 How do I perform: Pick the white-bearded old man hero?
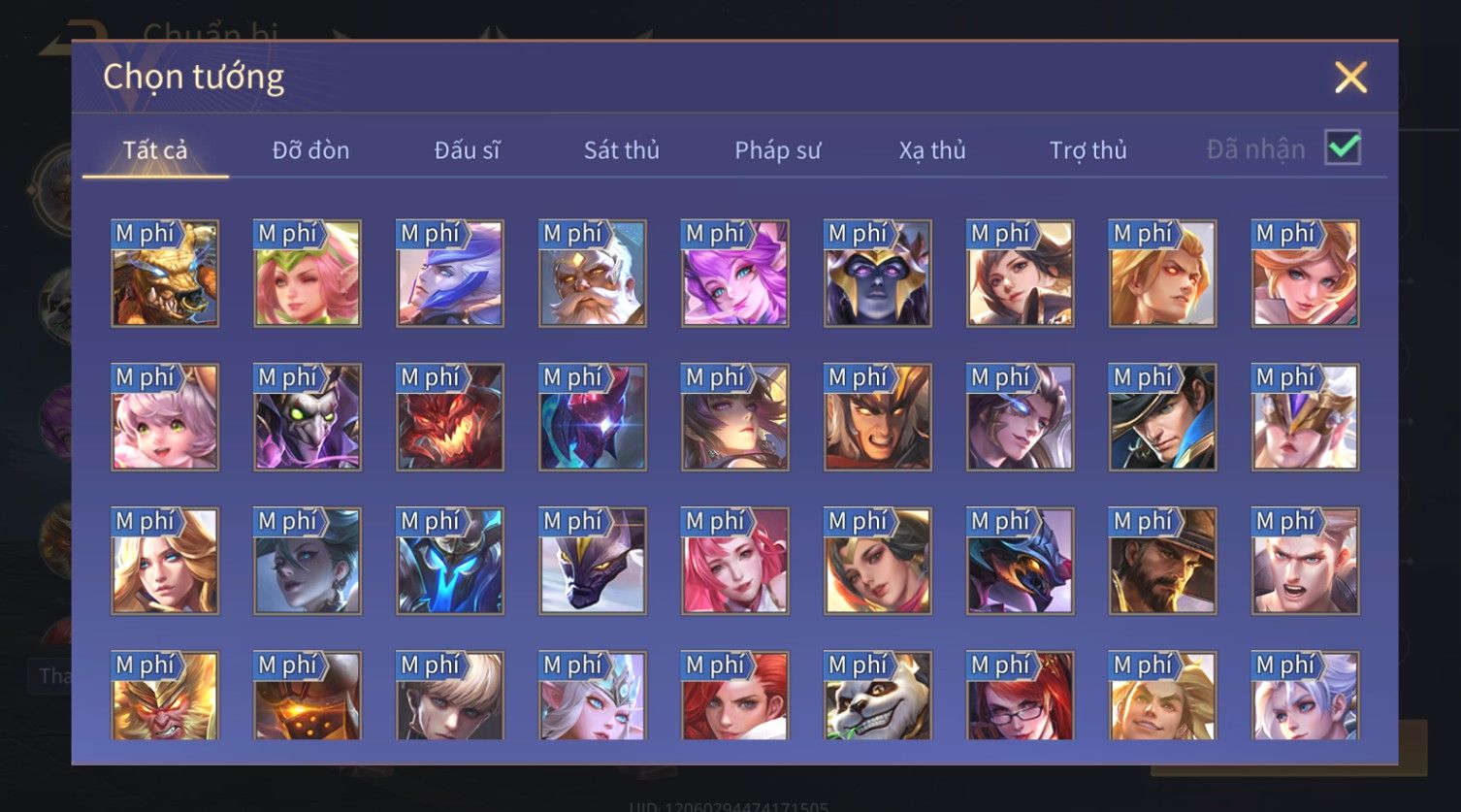click(x=593, y=274)
